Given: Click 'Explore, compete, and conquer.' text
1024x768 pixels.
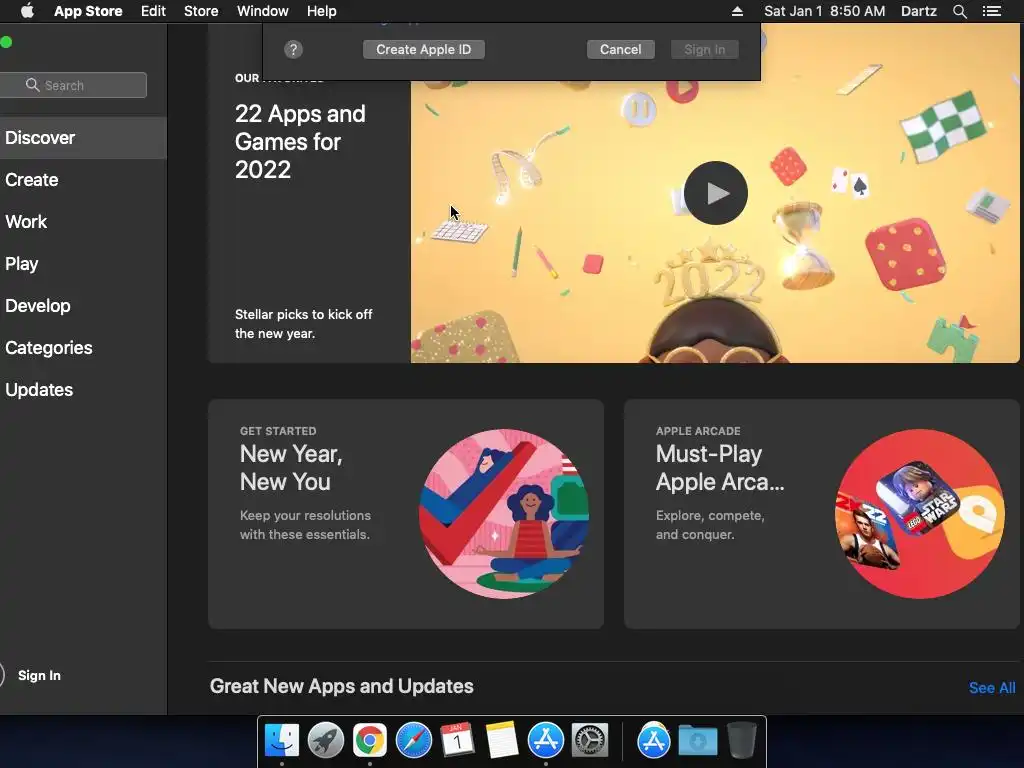Looking at the screenshot, I should pos(710,524).
